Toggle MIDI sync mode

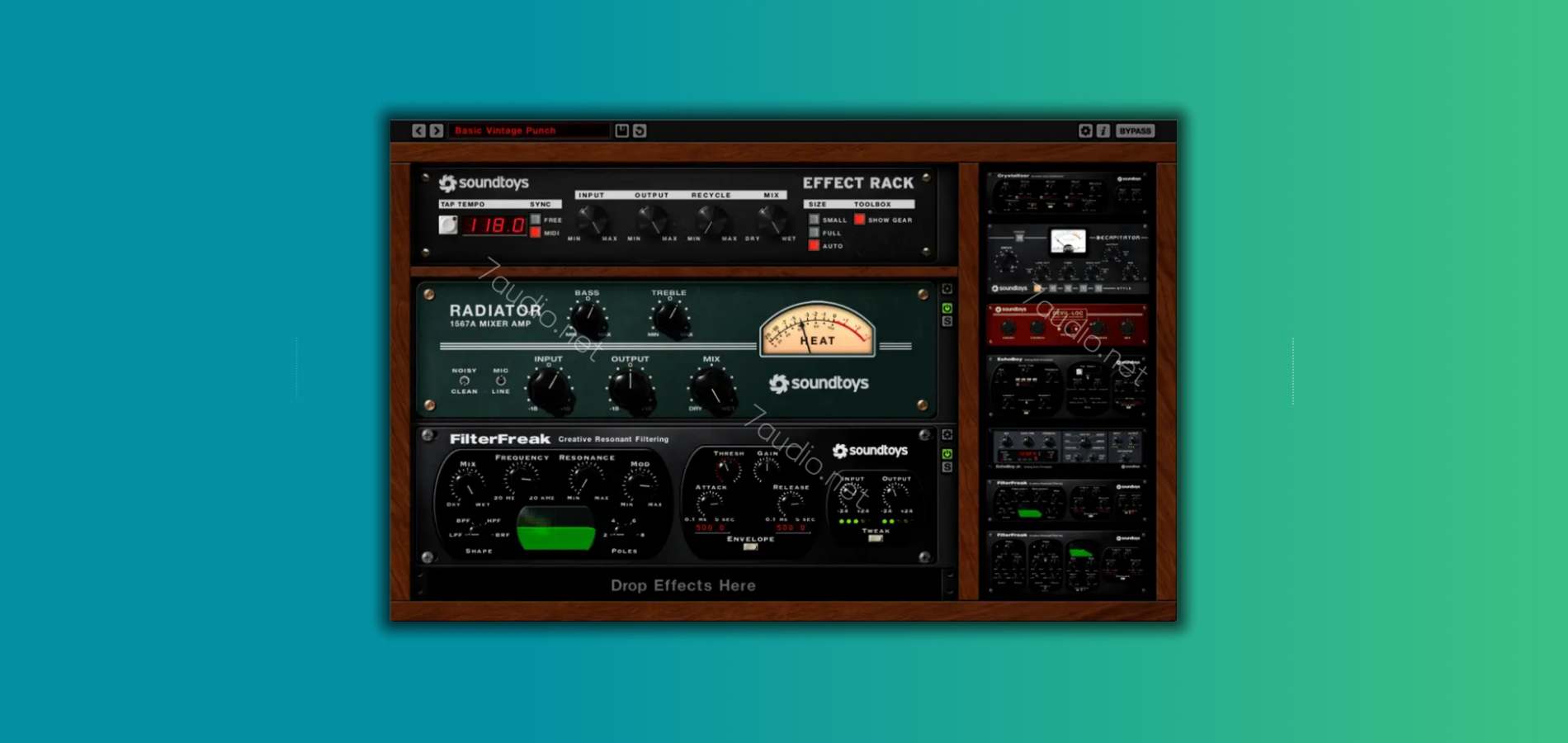pos(536,233)
